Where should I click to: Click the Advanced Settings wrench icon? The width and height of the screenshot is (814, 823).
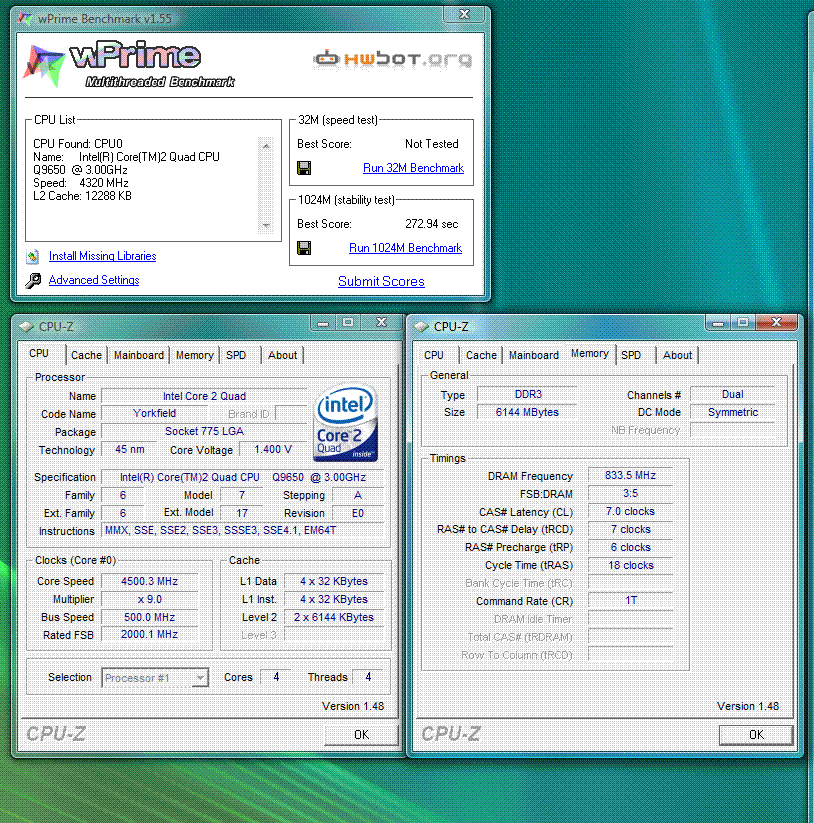tap(33, 280)
